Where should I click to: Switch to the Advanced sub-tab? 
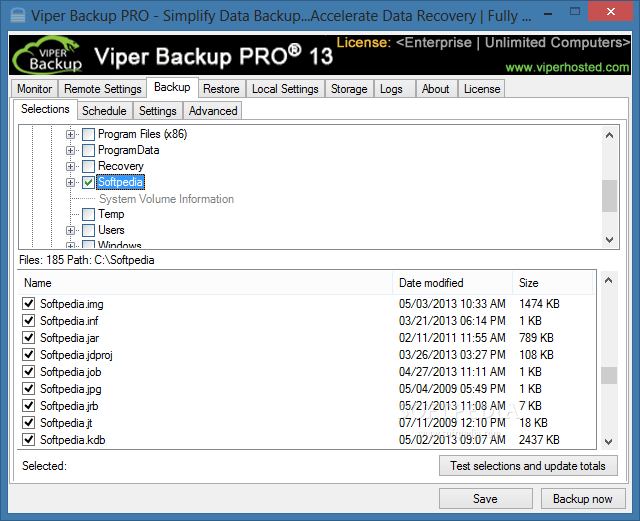213,111
